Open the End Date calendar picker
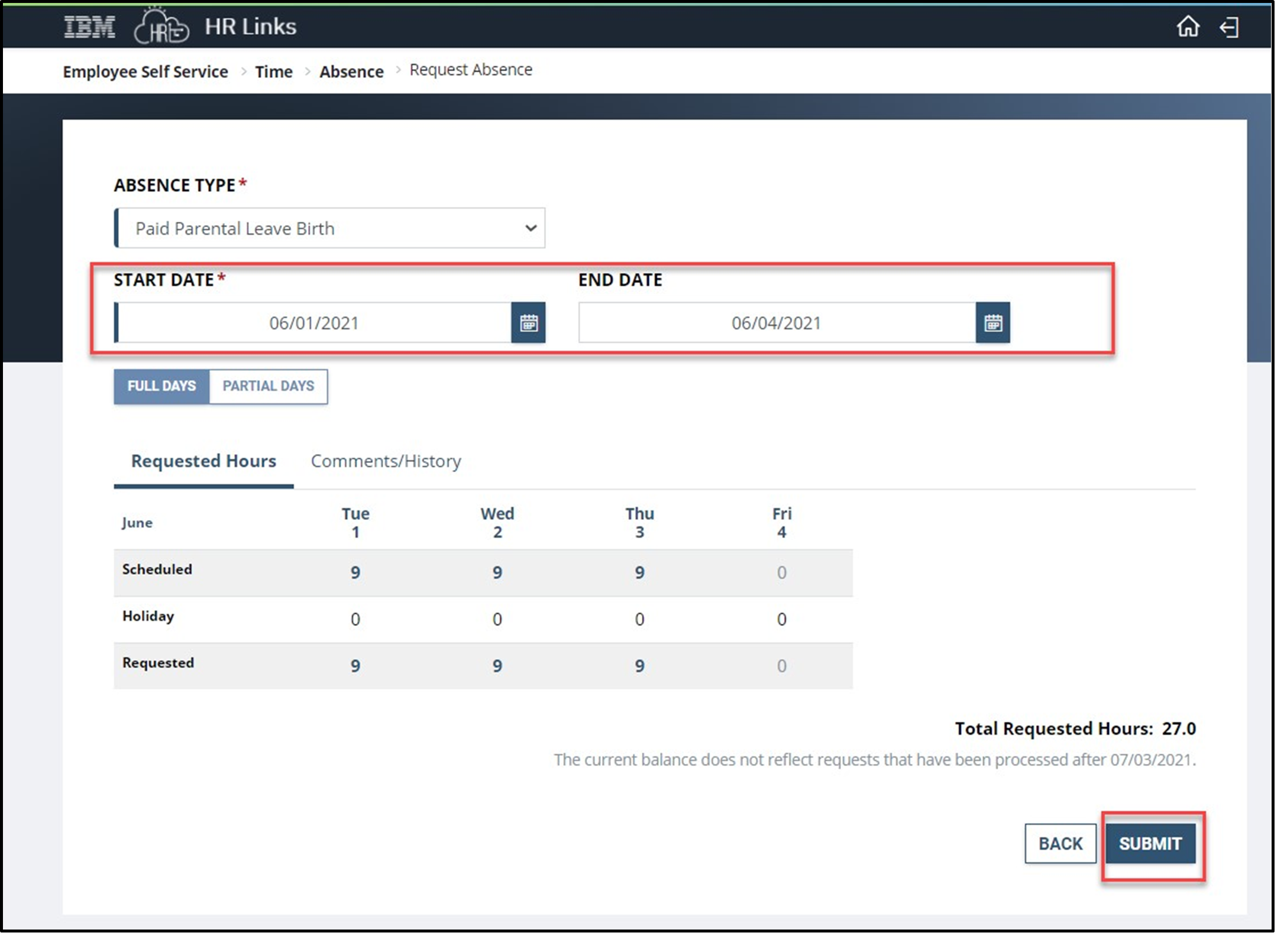This screenshot has width=1284, height=952. (992, 323)
